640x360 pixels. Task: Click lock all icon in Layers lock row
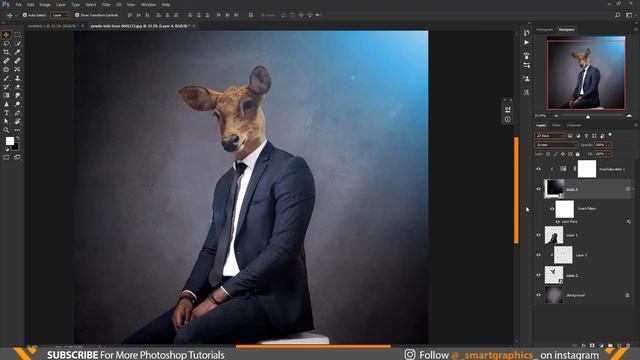point(578,154)
